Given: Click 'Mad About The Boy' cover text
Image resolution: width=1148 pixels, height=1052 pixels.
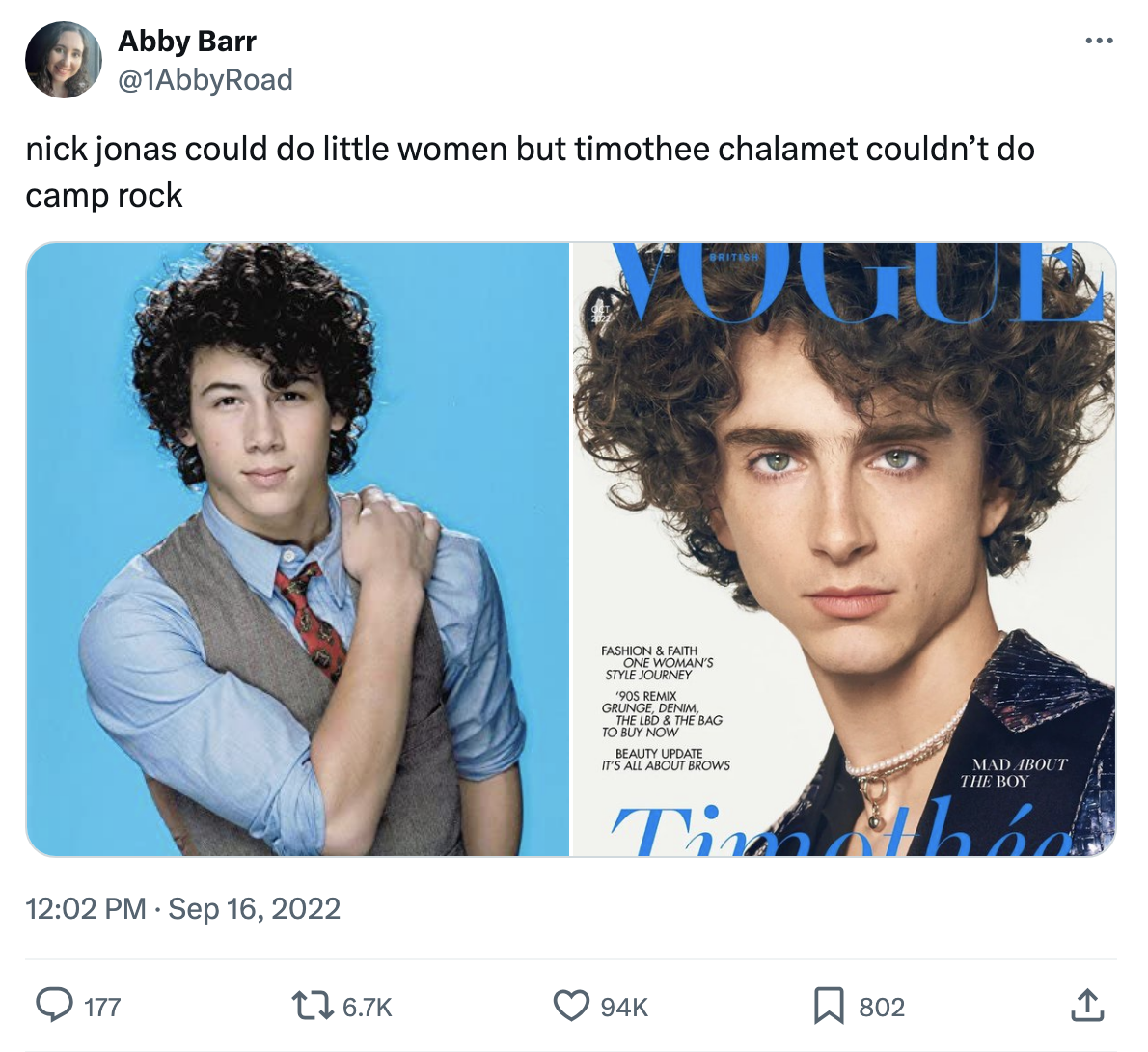Looking at the screenshot, I should [1014, 772].
